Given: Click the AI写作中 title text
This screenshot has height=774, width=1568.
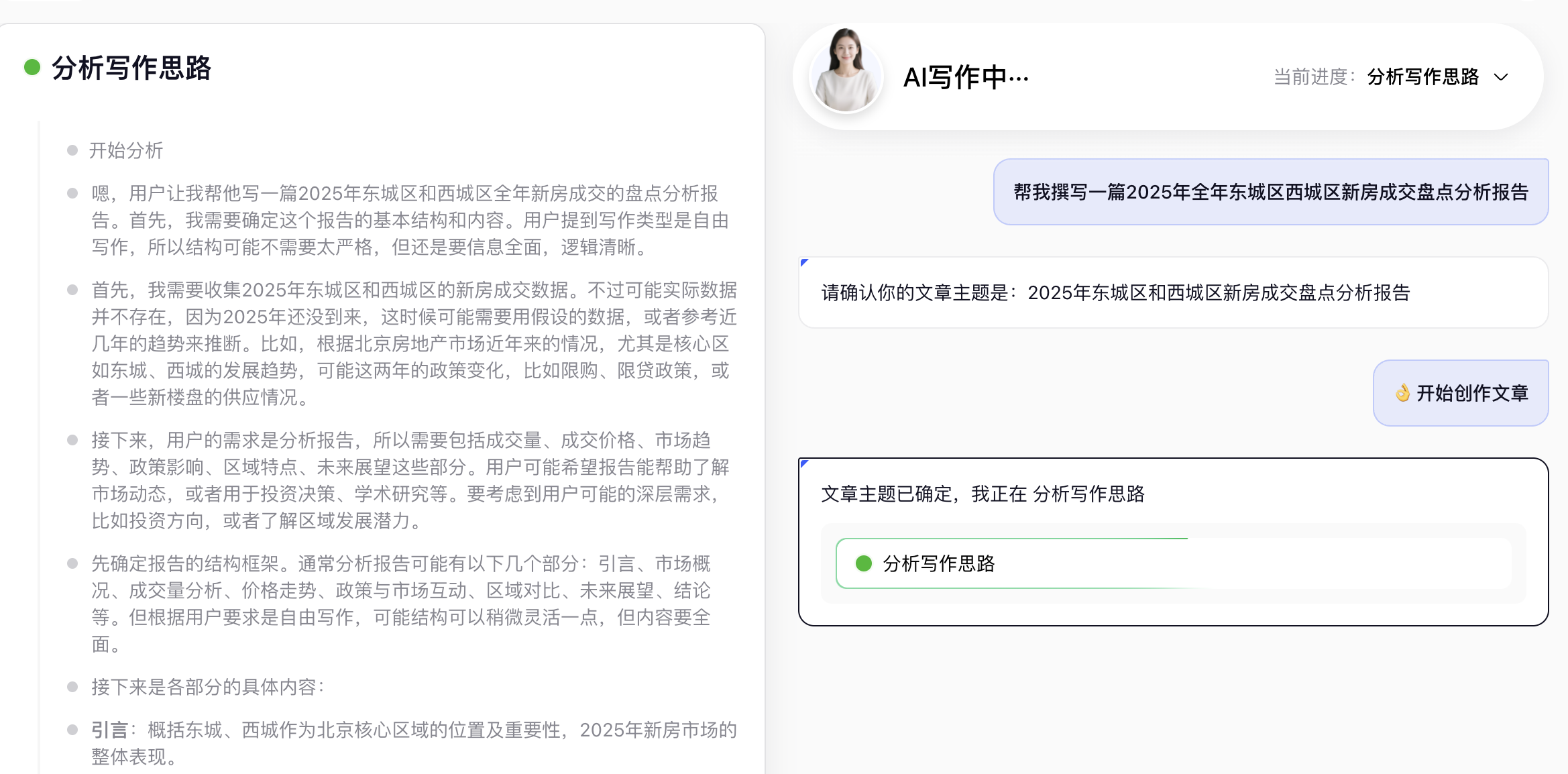Looking at the screenshot, I should coord(965,77).
